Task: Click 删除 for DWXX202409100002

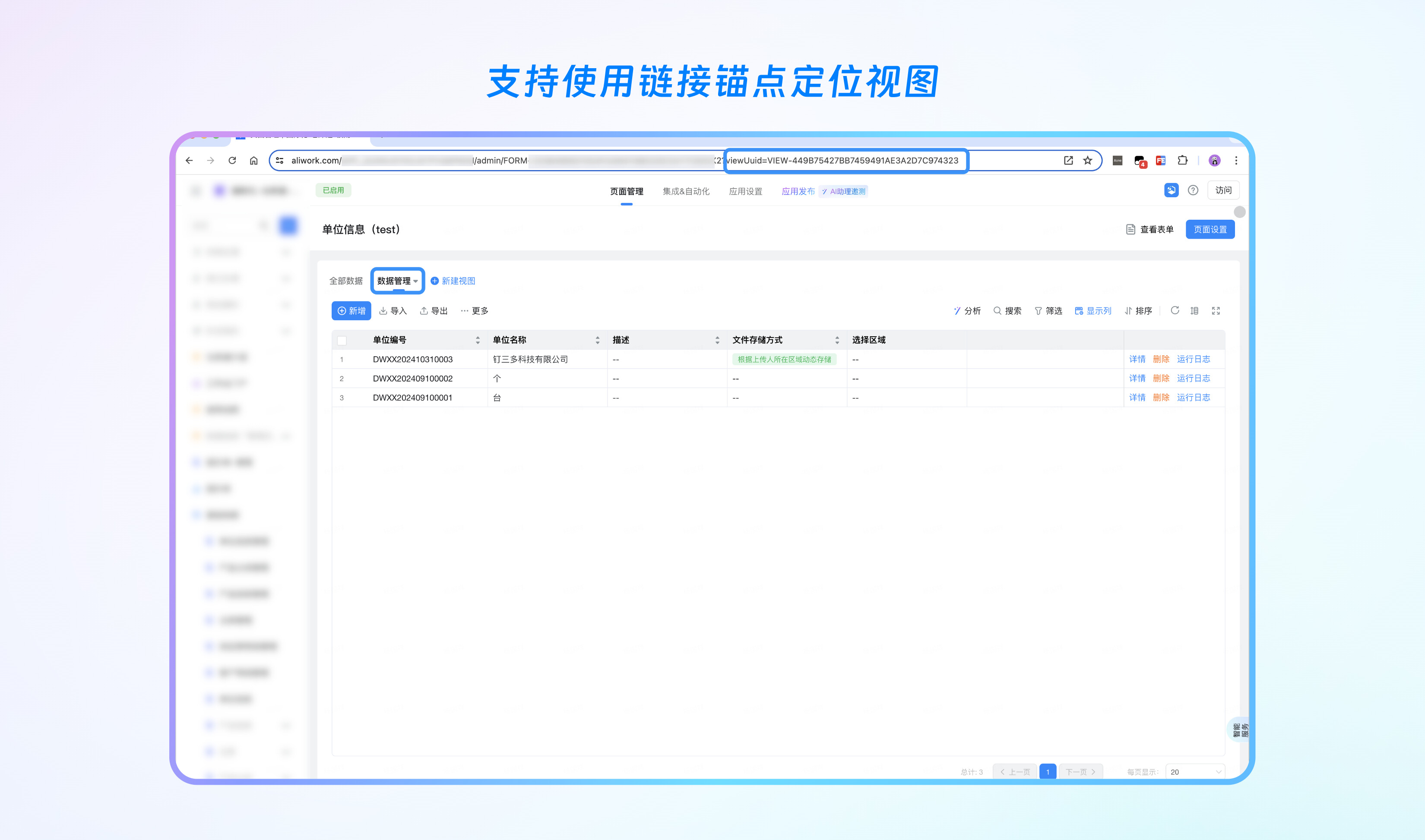Action: pyautogui.click(x=1161, y=379)
